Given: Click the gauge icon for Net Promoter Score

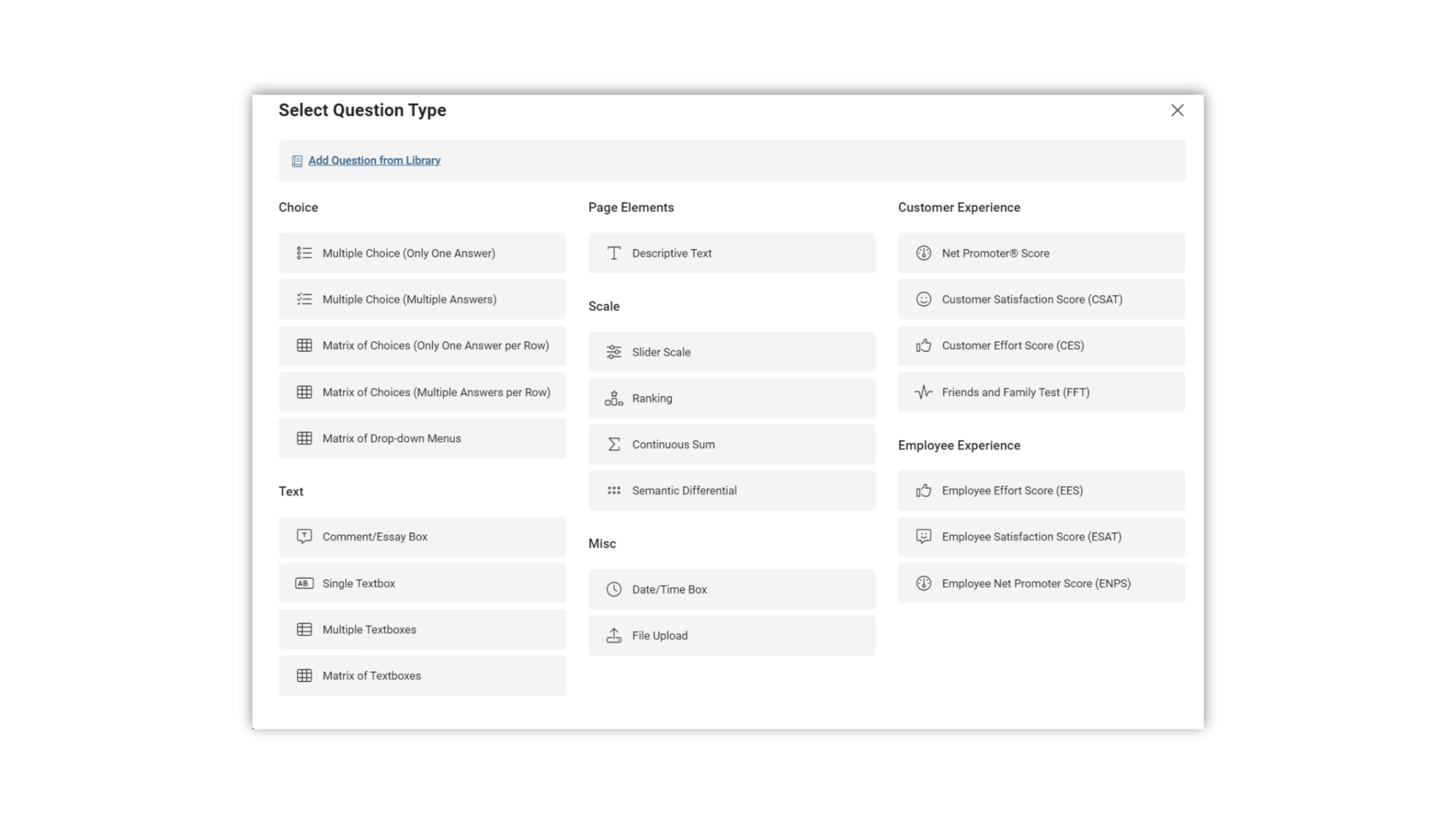Looking at the screenshot, I should tap(924, 253).
